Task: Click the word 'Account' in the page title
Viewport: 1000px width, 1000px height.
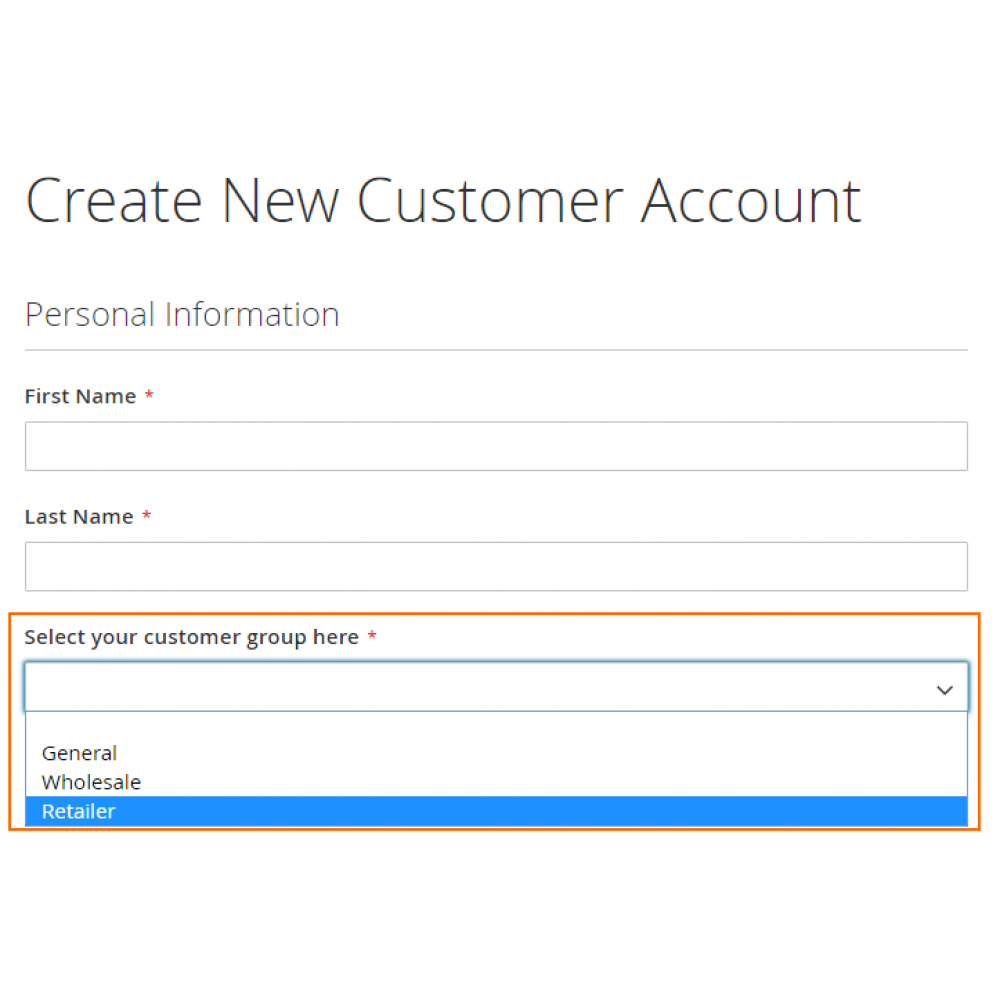Action: [751, 199]
